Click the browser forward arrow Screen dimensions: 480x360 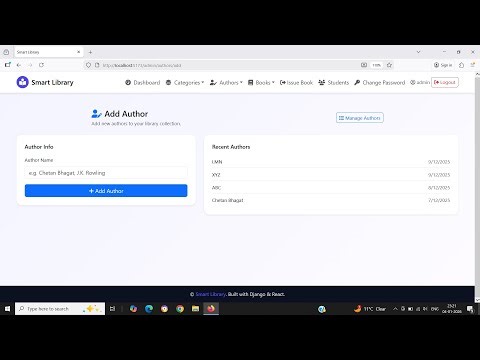[x=30, y=65]
